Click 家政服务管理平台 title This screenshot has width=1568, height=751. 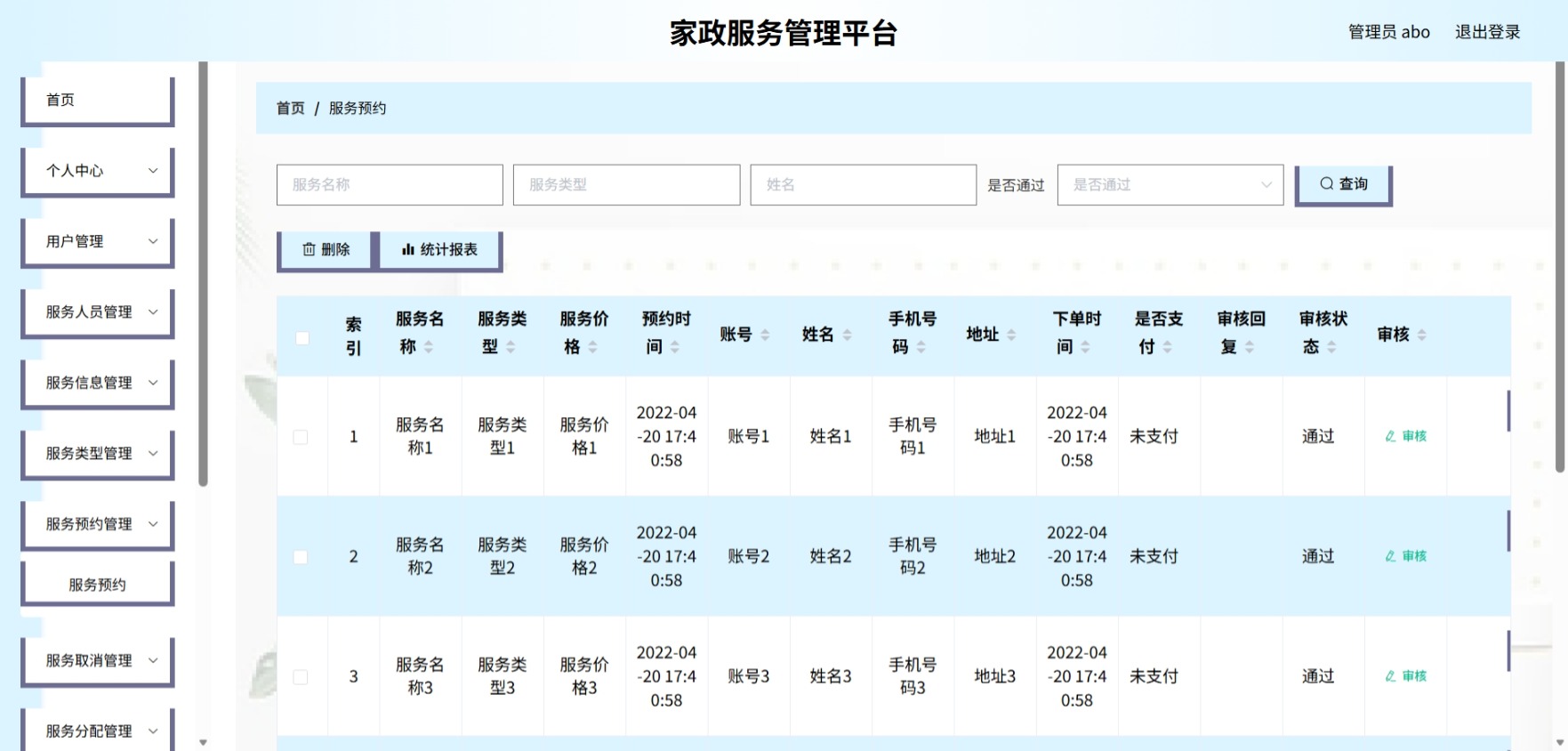pyautogui.click(x=784, y=33)
